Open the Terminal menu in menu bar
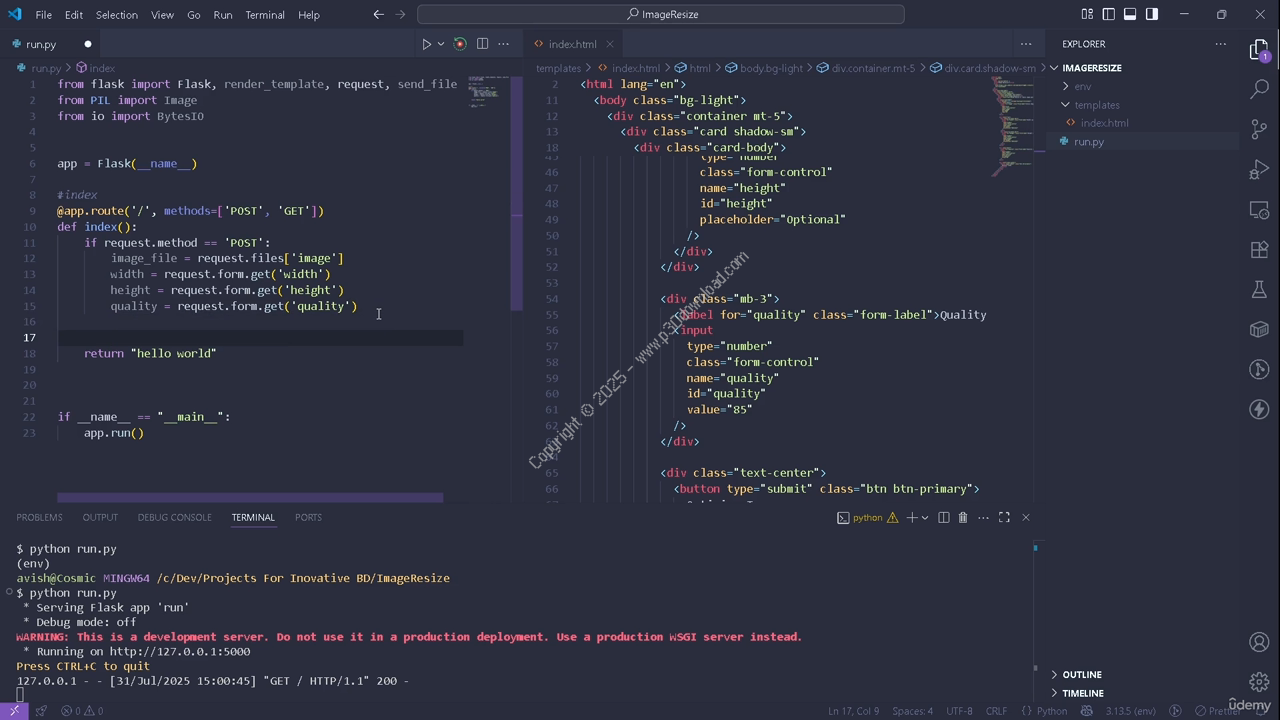Image resolution: width=1280 pixels, height=720 pixels. point(264,15)
